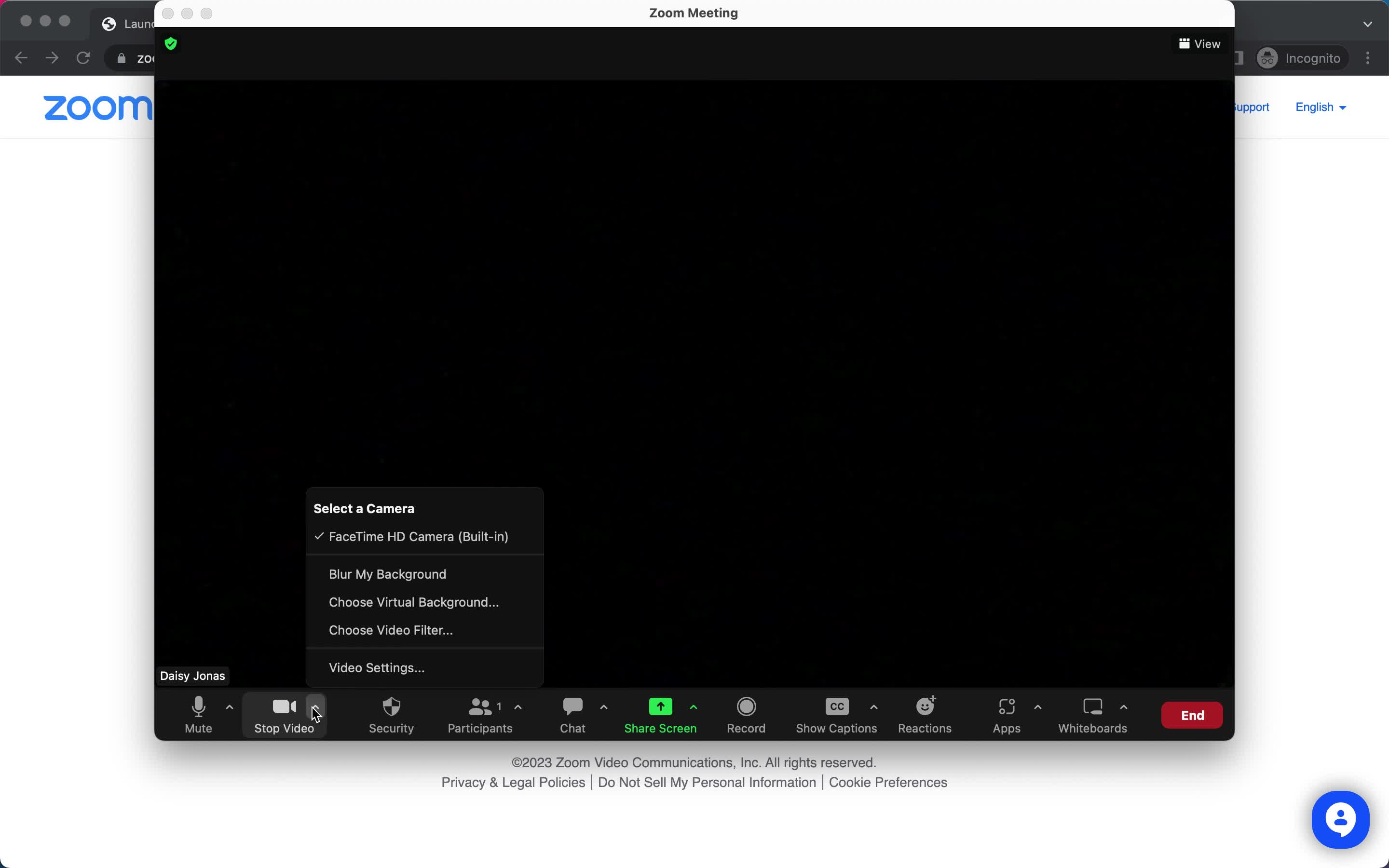Select Video Settings menu option

point(376,667)
